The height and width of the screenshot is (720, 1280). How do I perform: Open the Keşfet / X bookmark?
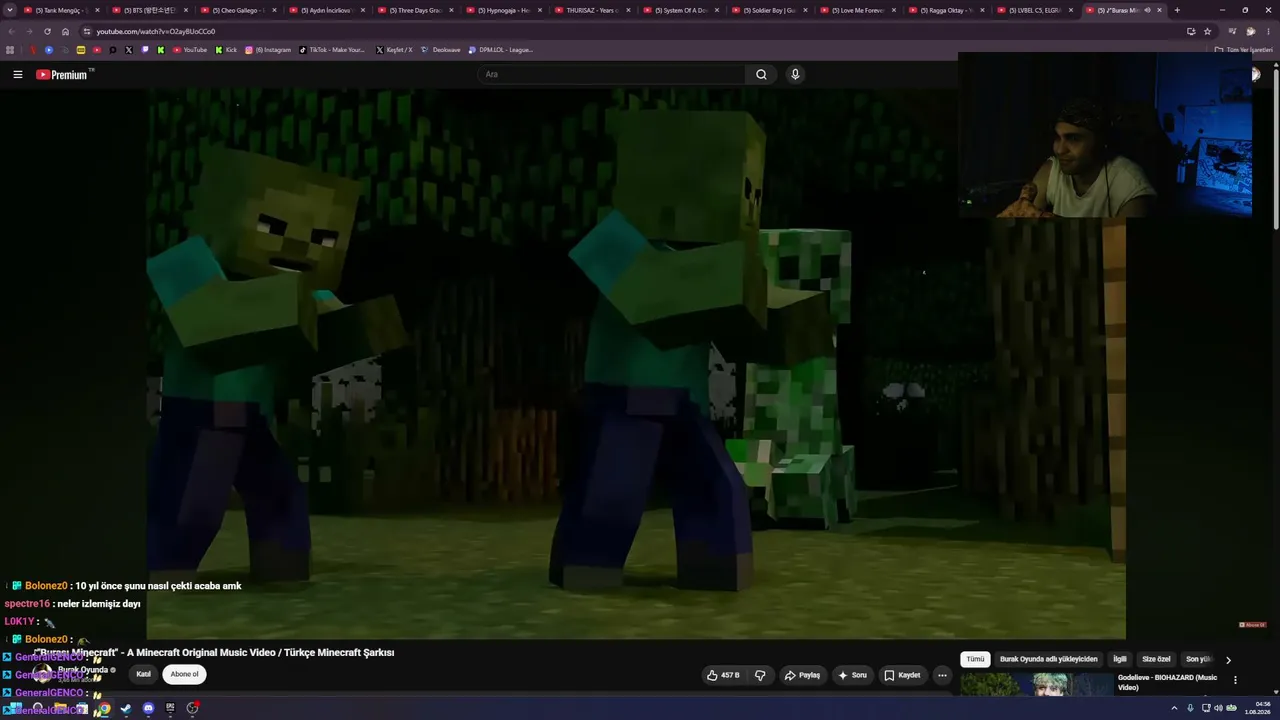coord(394,50)
